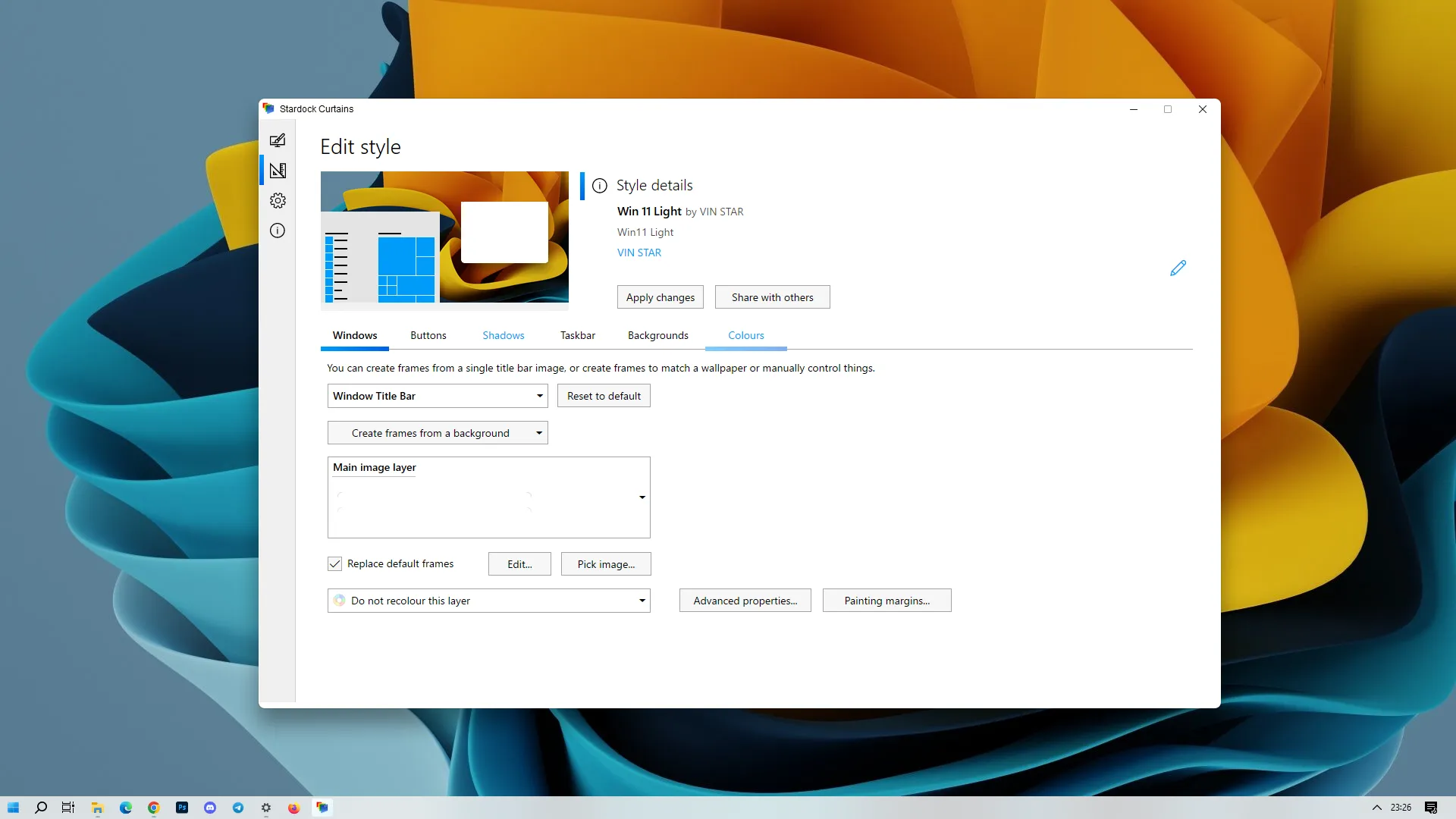
Task: Open the about info sidebar icon
Action: pos(278,231)
